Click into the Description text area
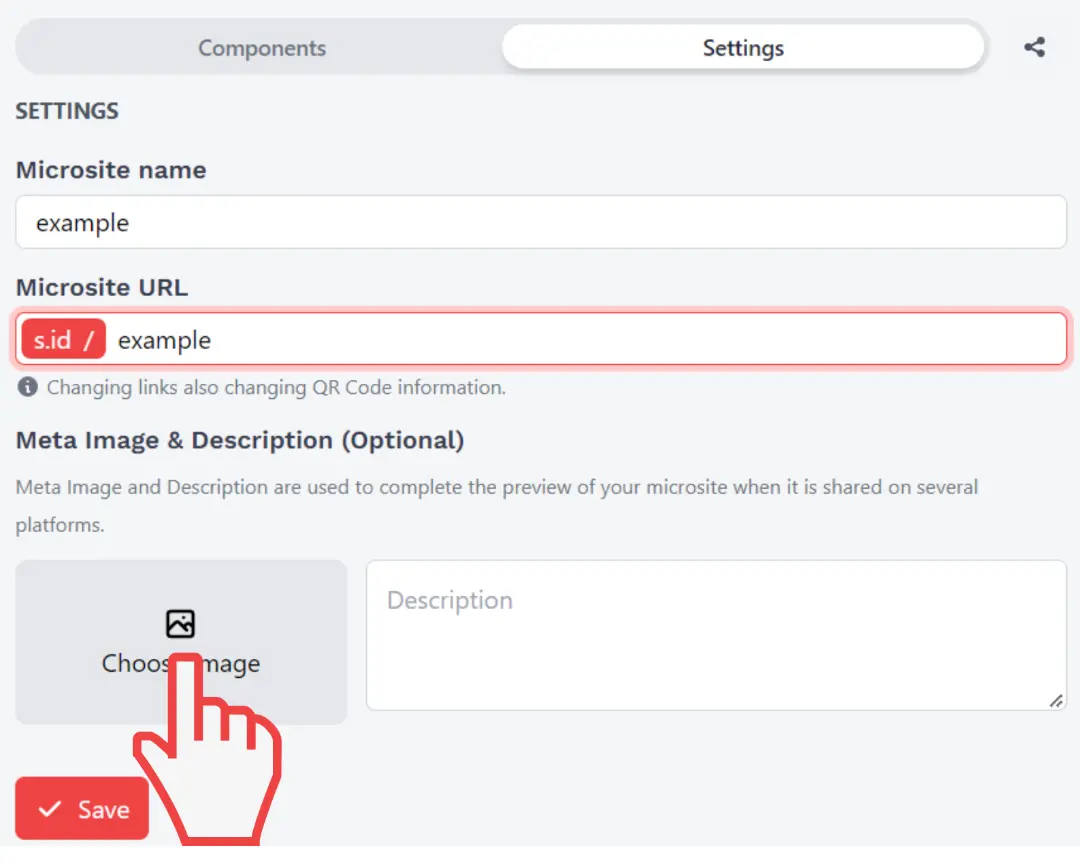Screen dimensions: 1080x864 coord(715,635)
